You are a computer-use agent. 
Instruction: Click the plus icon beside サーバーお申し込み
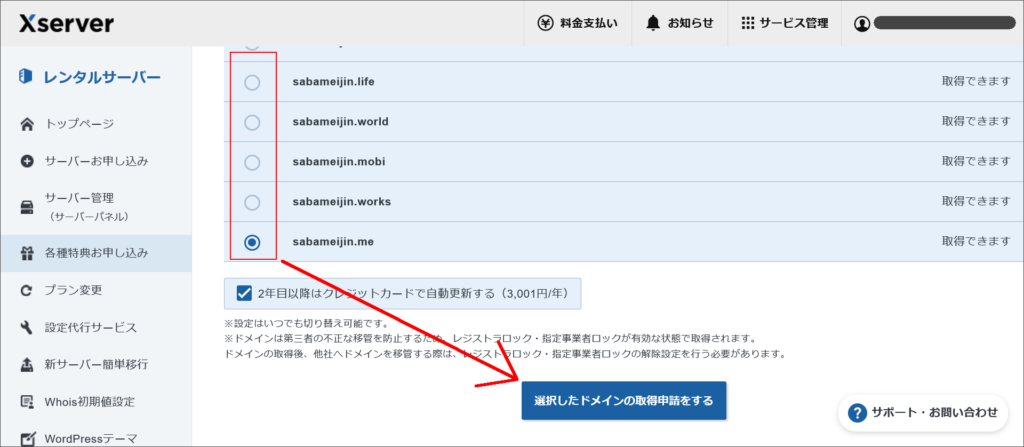(x=27, y=161)
